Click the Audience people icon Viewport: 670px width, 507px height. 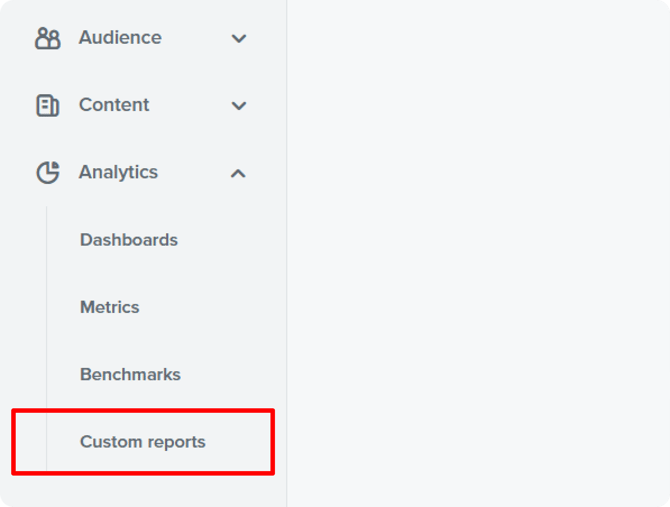click(x=47, y=38)
